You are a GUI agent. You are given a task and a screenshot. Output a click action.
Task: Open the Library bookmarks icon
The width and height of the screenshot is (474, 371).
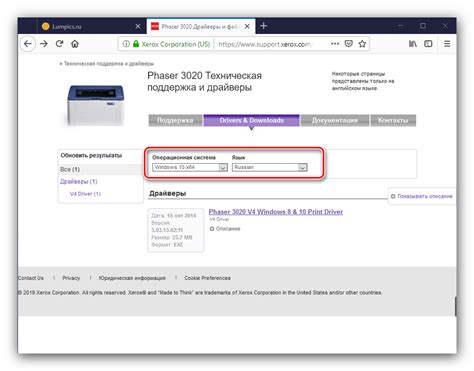click(x=413, y=44)
